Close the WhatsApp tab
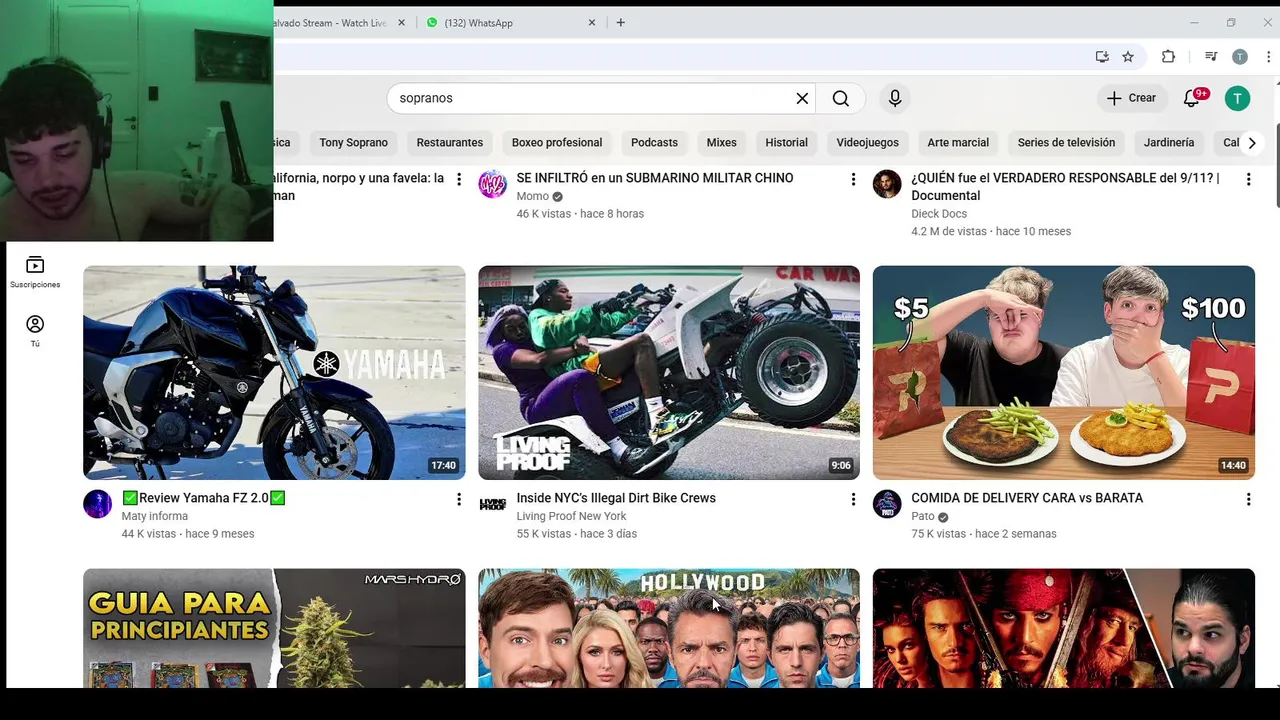The height and width of the screenshot is (720, 1280). click(591, 22)
